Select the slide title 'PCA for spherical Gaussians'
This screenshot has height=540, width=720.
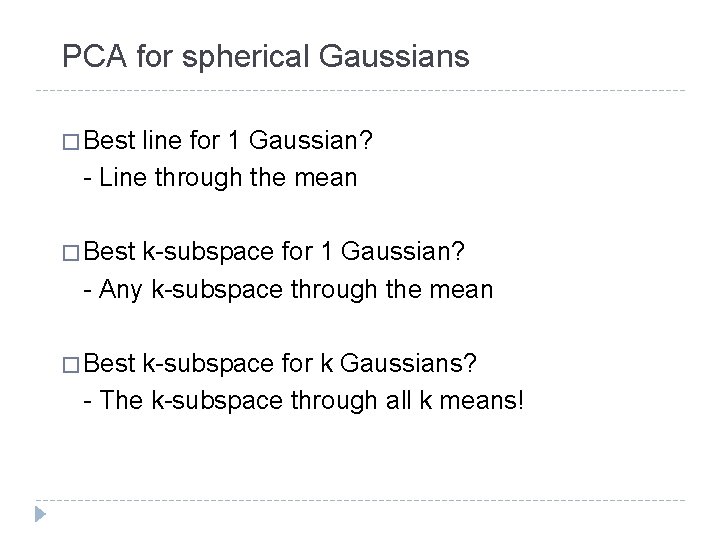point(265,57)
